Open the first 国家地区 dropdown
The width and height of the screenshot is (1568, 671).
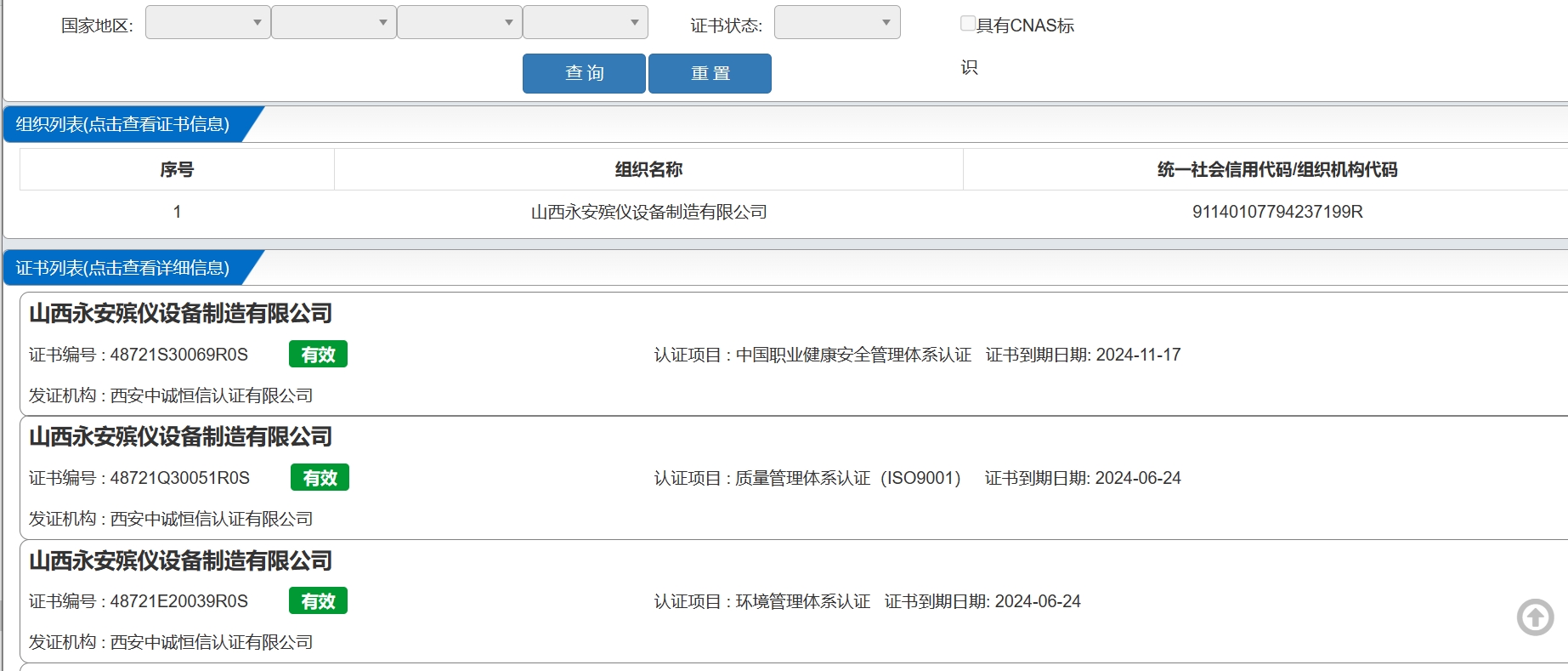click(x=208, y=22)
